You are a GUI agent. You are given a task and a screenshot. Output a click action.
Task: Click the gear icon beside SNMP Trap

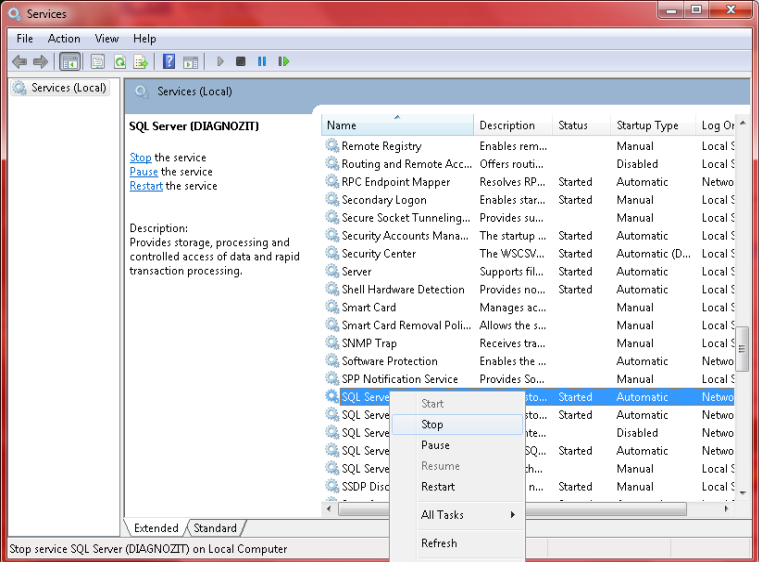click(x=332, y=342)
